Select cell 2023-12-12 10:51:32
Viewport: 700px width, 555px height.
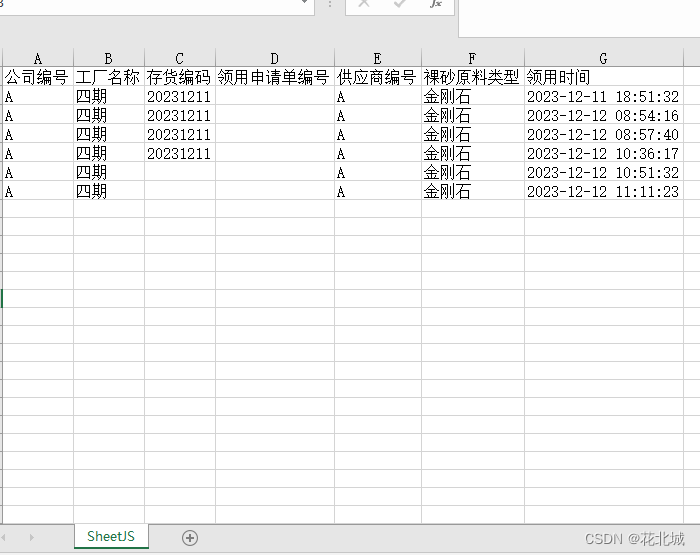[604, 172]
